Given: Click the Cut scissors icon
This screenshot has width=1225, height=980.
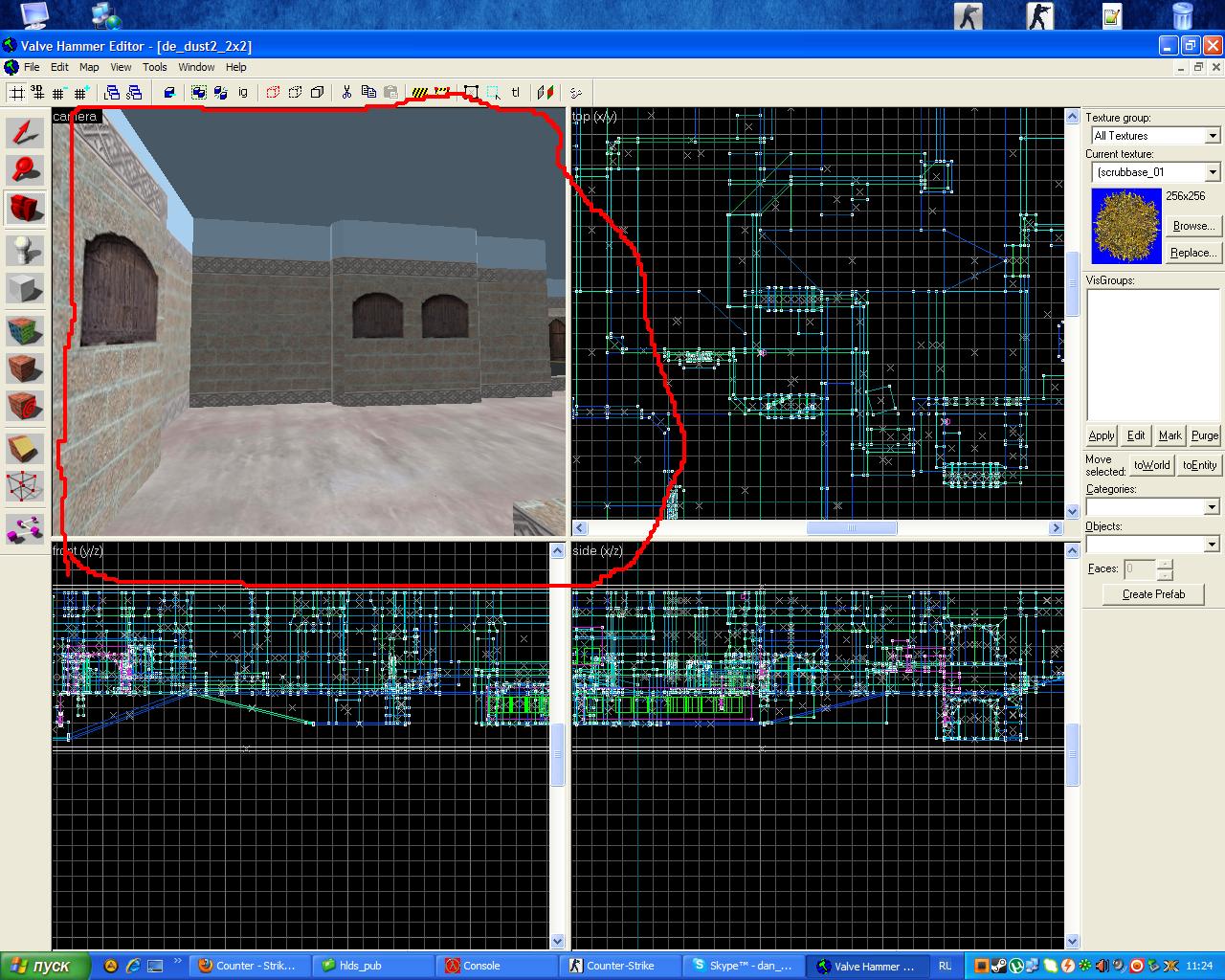Looking at the screenshot, I should click(346, 93).
